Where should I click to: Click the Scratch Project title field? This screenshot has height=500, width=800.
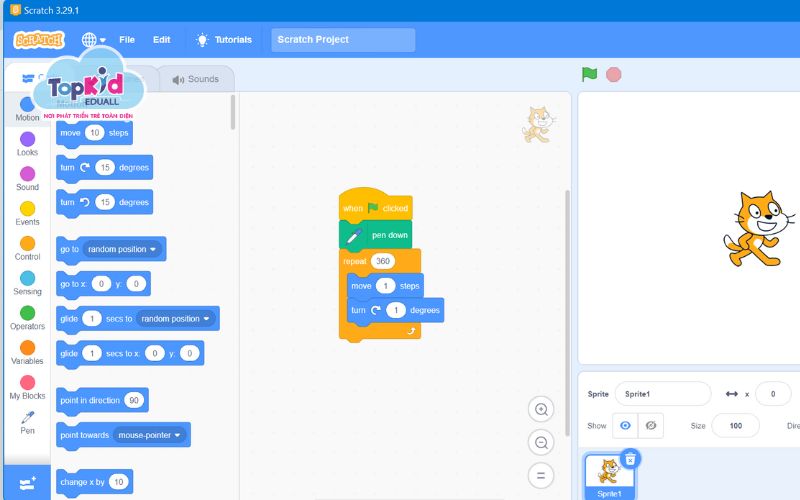click(x=343, y=40)
